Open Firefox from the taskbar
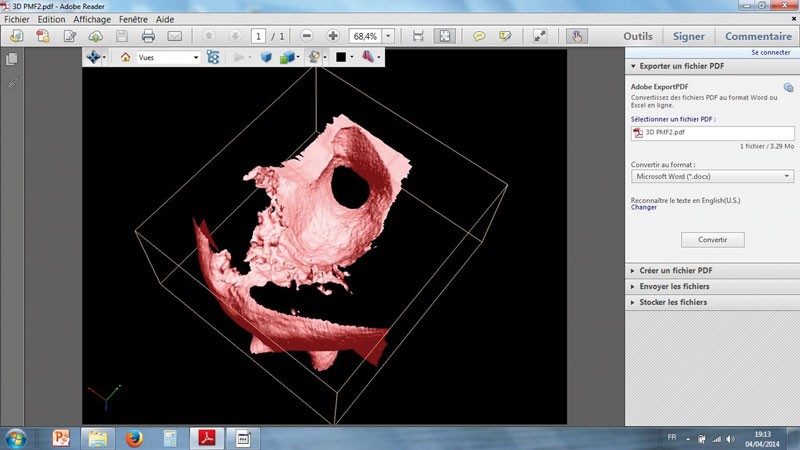 pyautogui.click(x=134, y=437)
